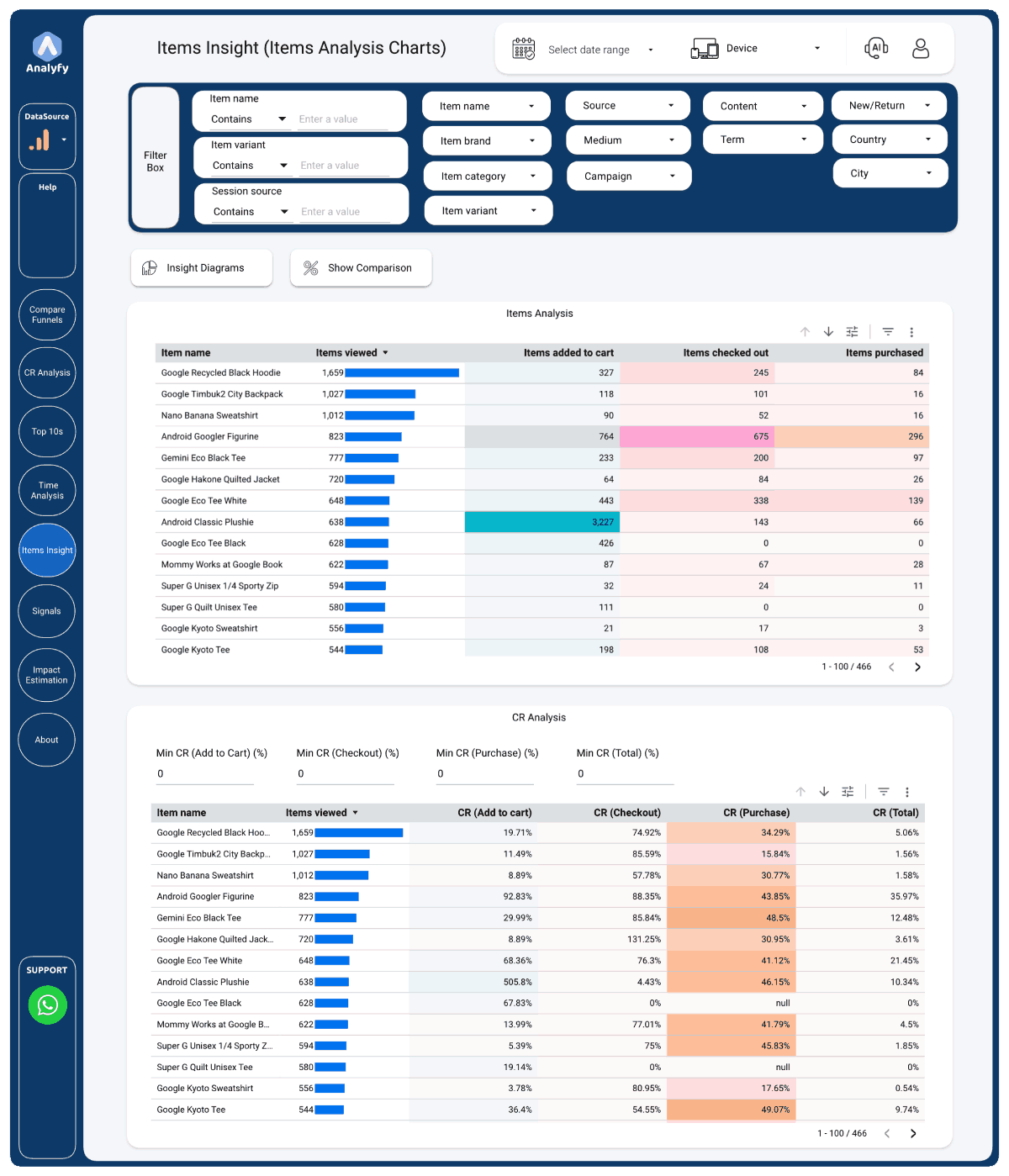
Task: Go to CR Analysis sidebar page
Action: [x=47, y=372]
